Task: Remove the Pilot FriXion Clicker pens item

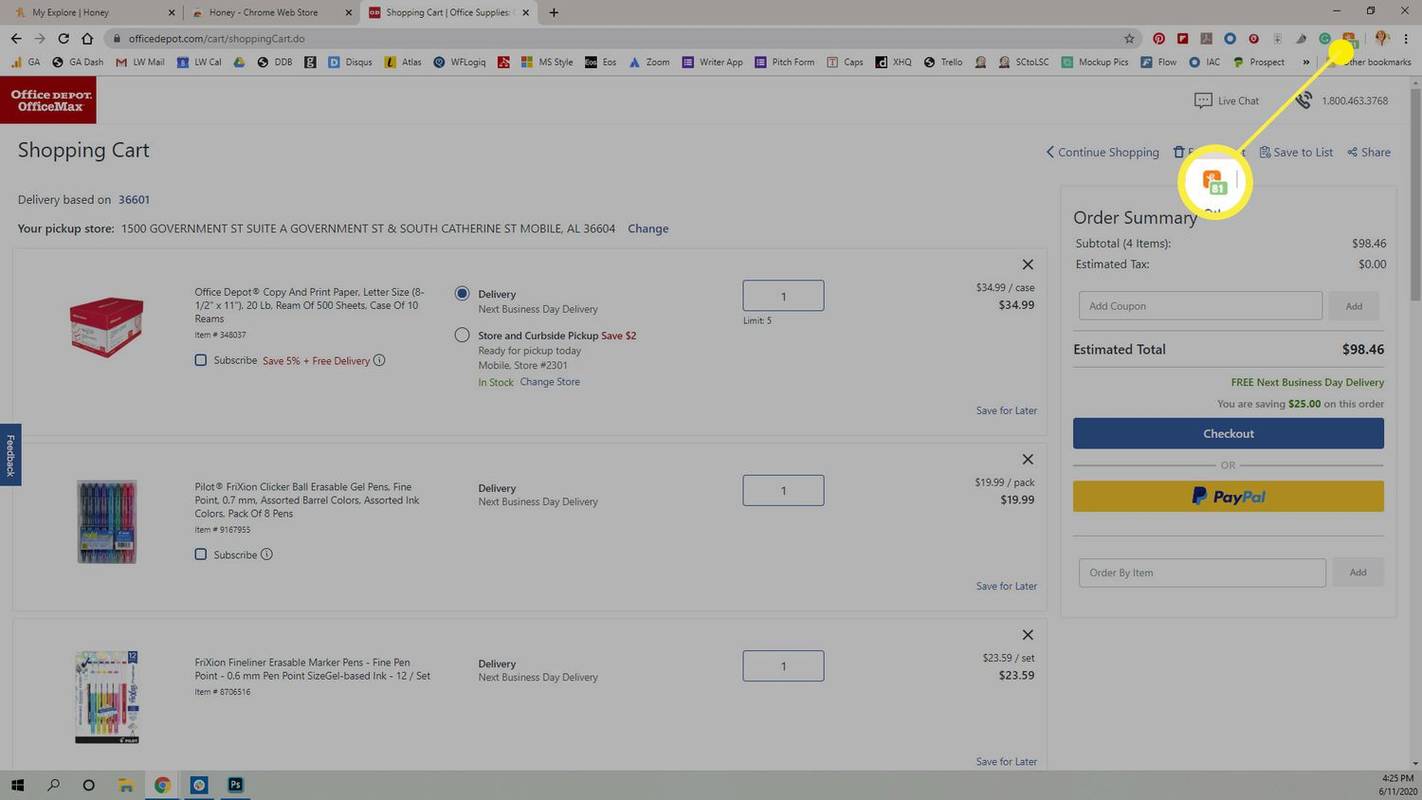Action: pyautogui.click(x=1027, y=460)
